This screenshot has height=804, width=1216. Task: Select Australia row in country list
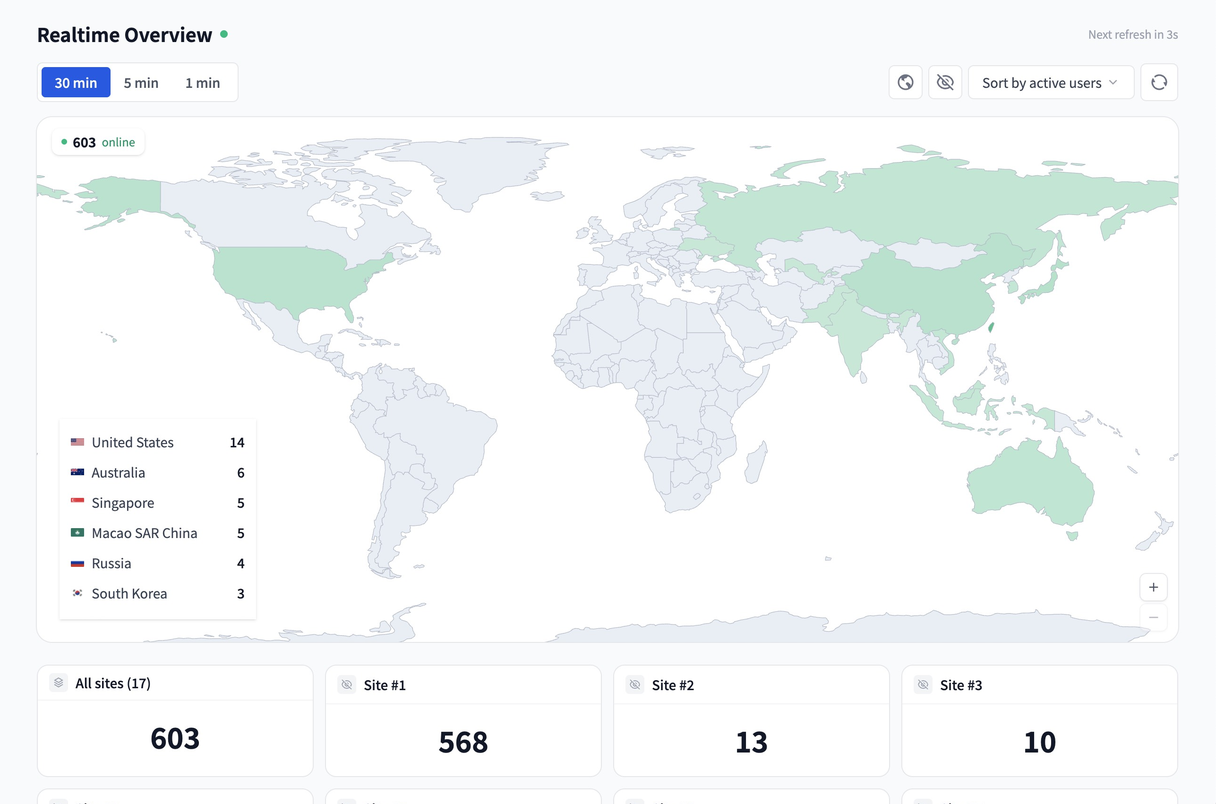[158, 472]
